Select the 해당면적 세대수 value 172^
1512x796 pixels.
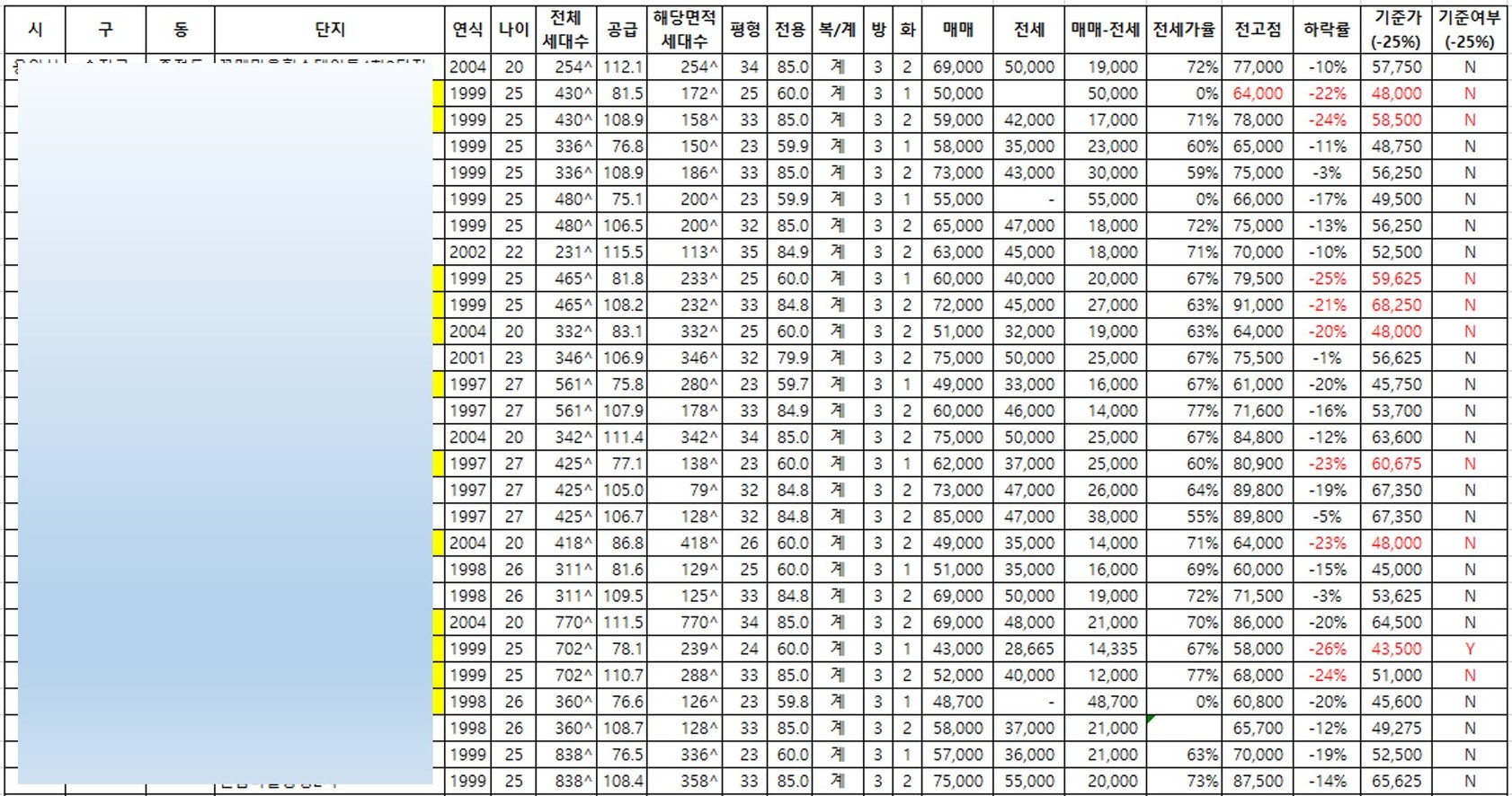(x=699, y=93)
